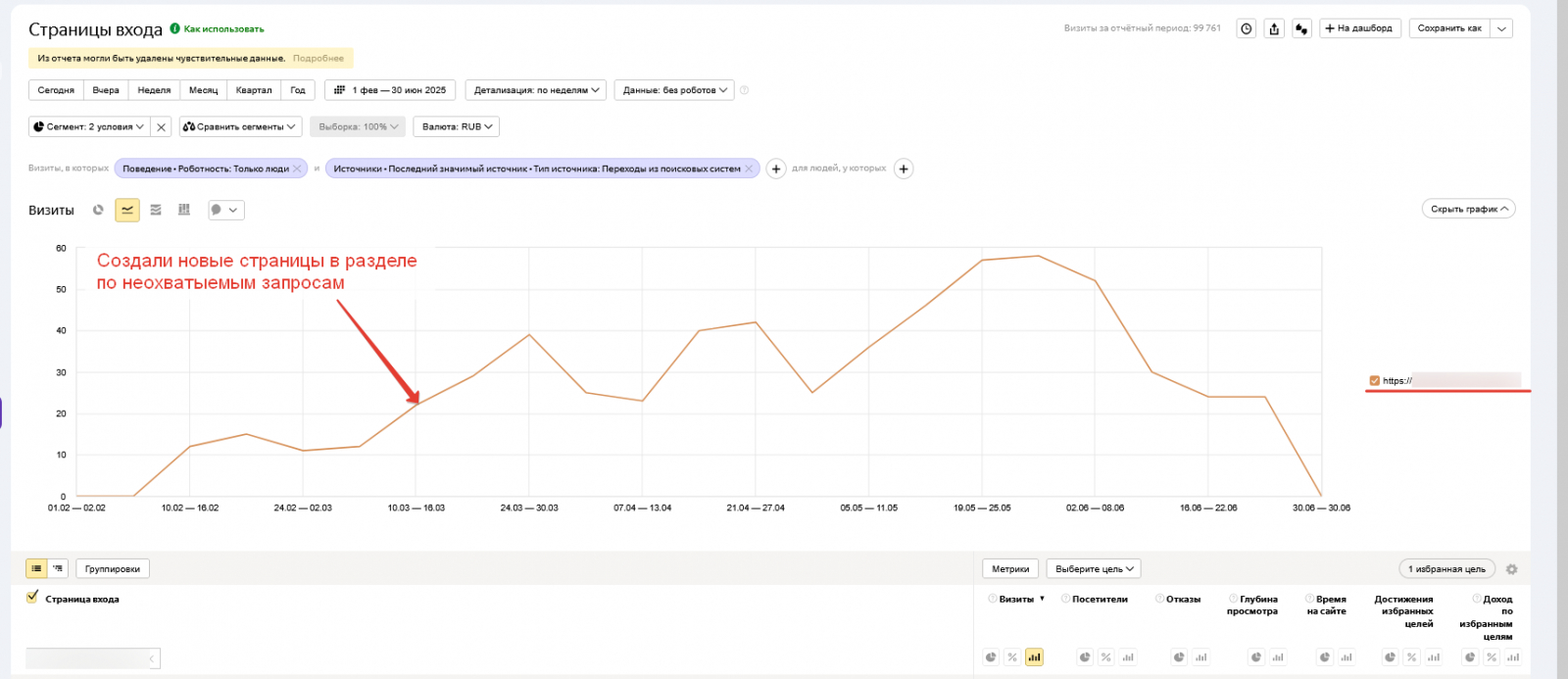Switch chart to column bars view
Screen dimensions: 1568x679
coord(184,210)
